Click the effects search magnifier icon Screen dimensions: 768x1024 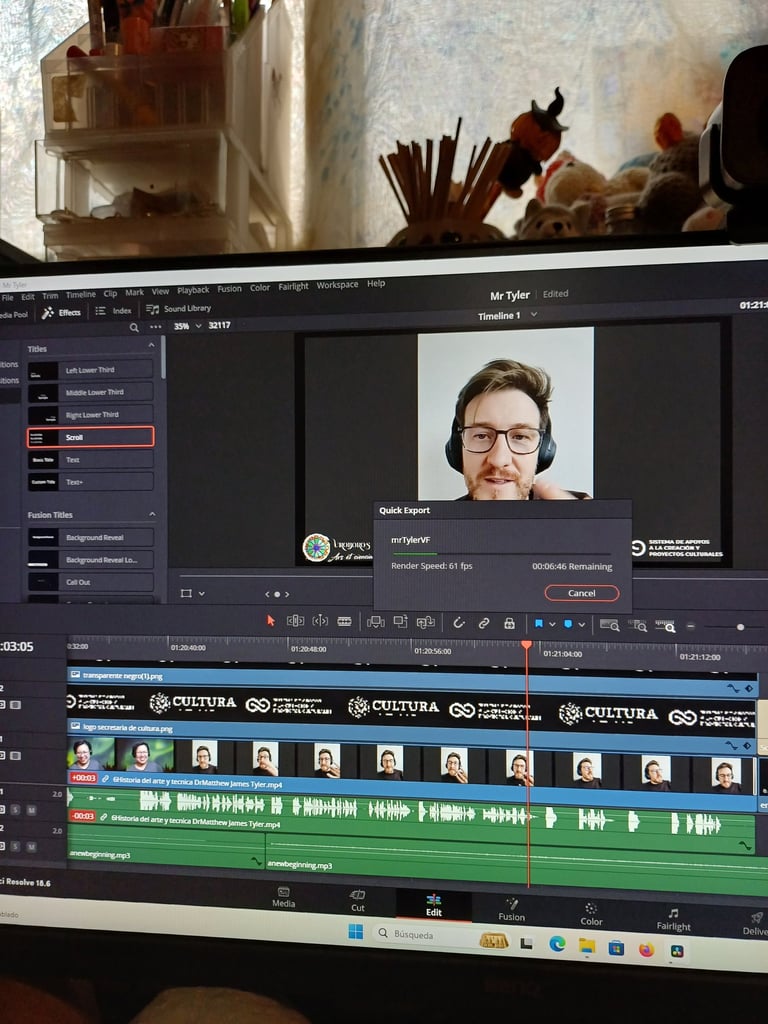click(134, 327)
